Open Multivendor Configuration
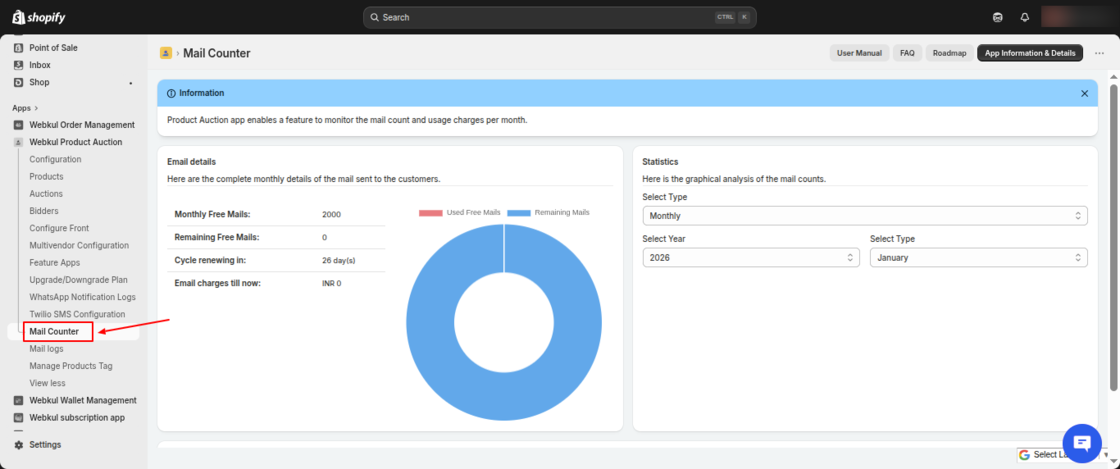This screenshot has height=469, width=1120. pyautogui.click(x=79, y=245)
